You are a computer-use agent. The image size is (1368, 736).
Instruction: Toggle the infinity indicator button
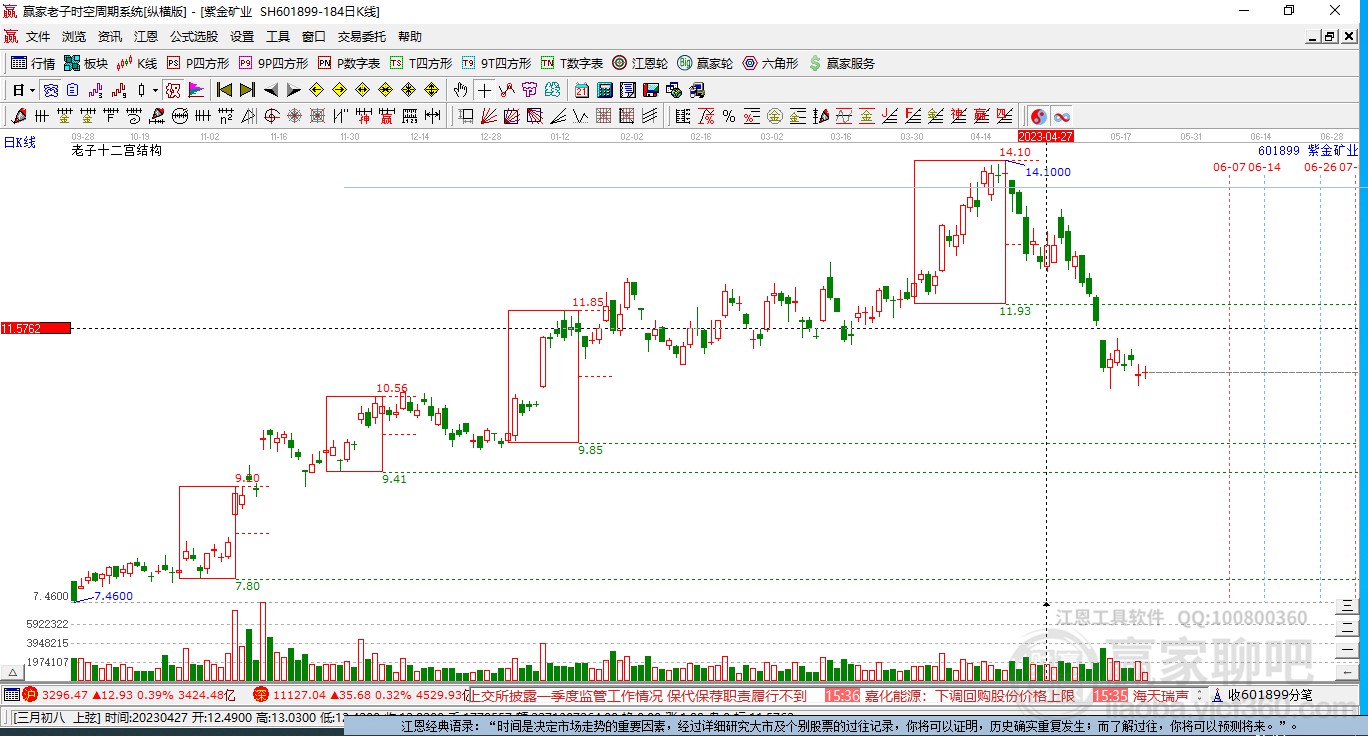[1062, 115]
